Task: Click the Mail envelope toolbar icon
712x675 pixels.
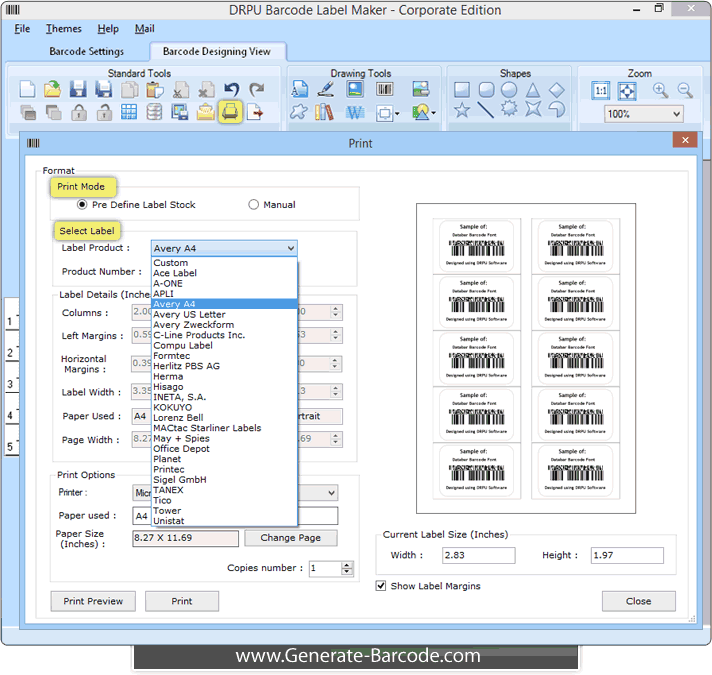Action: (x=205, y=112)
